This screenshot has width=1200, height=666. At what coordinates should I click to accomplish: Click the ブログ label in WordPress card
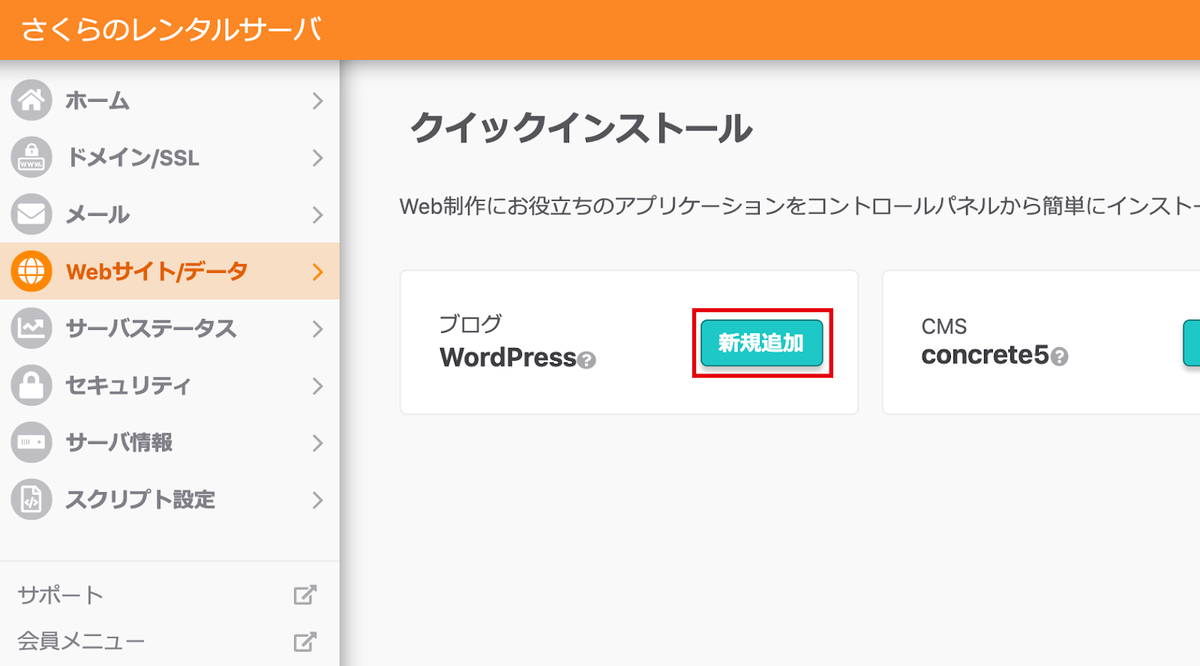click(470, 324)
